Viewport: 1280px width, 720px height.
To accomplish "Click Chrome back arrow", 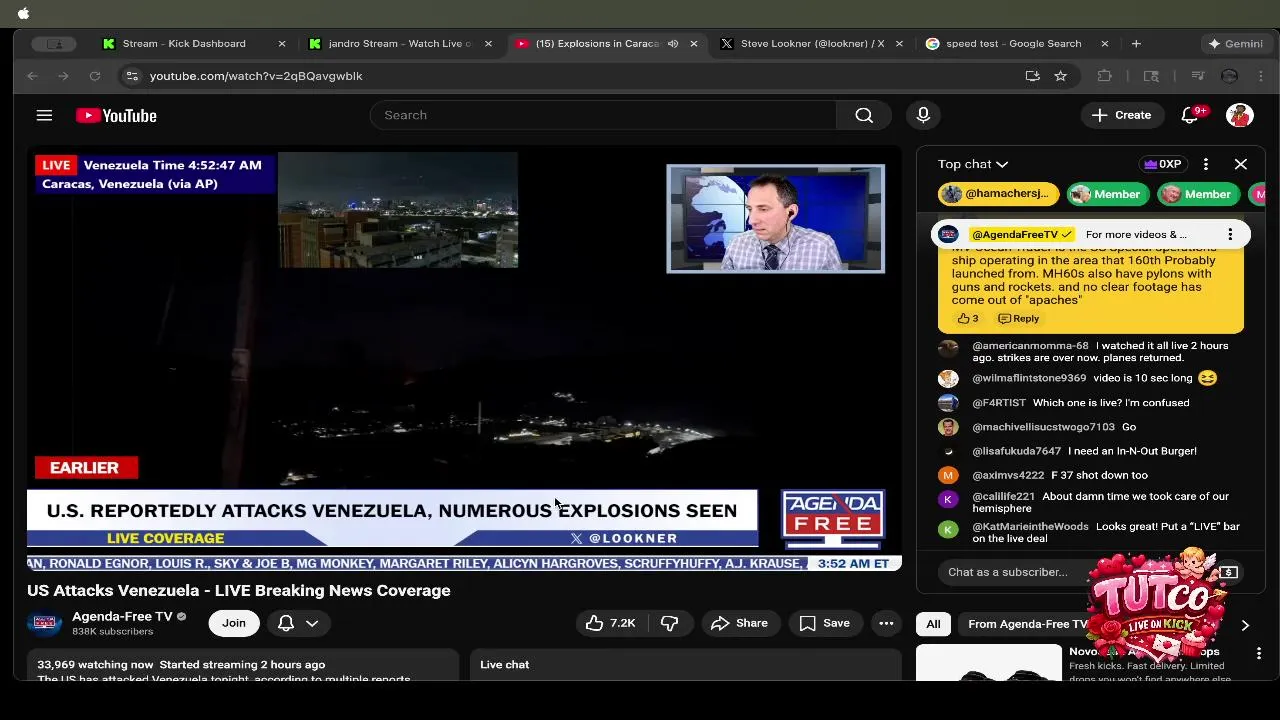I will coord(32,76).
